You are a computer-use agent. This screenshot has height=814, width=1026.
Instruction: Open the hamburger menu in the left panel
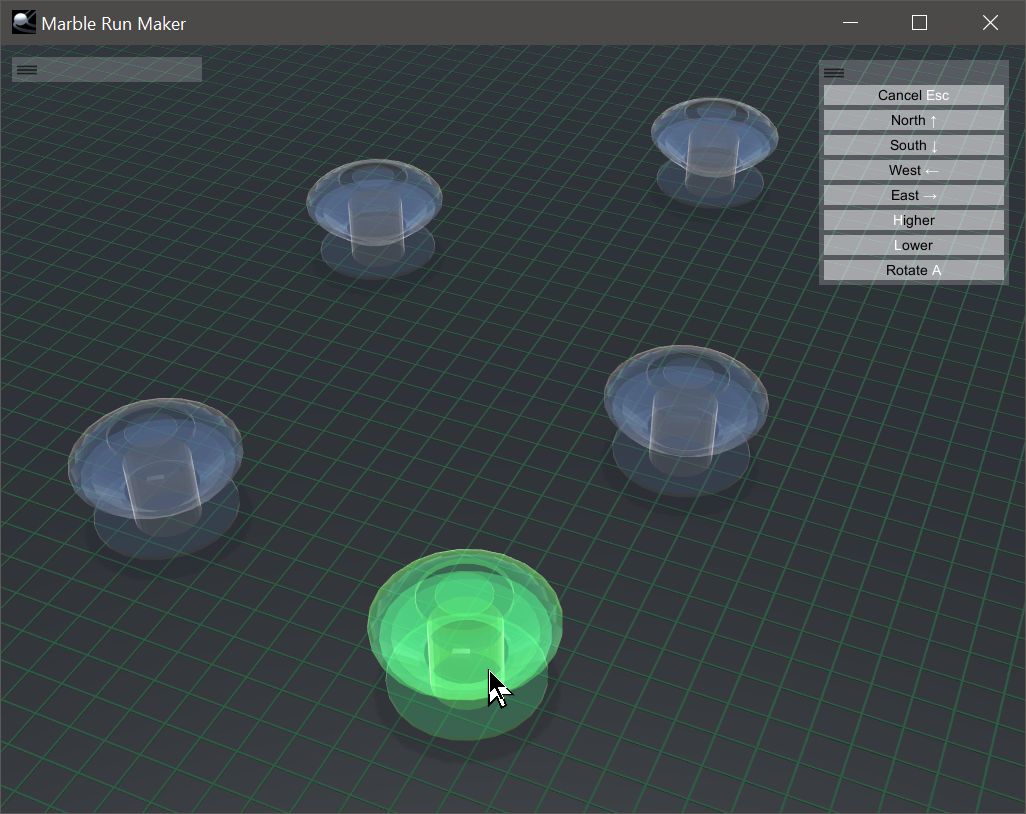tap(27, 70)
